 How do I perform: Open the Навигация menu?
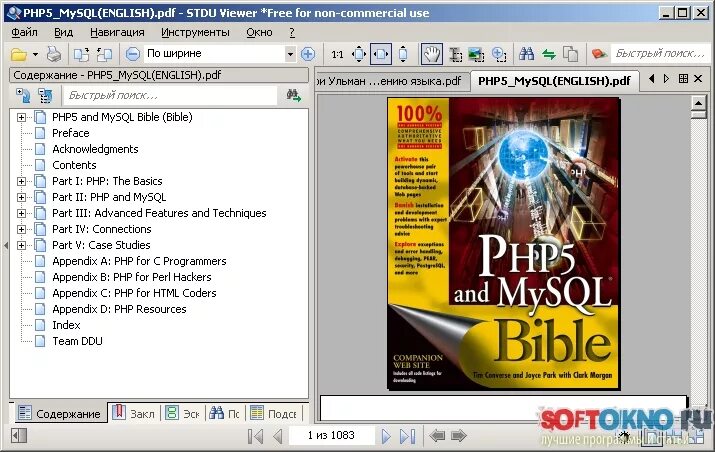click(117, 32)
